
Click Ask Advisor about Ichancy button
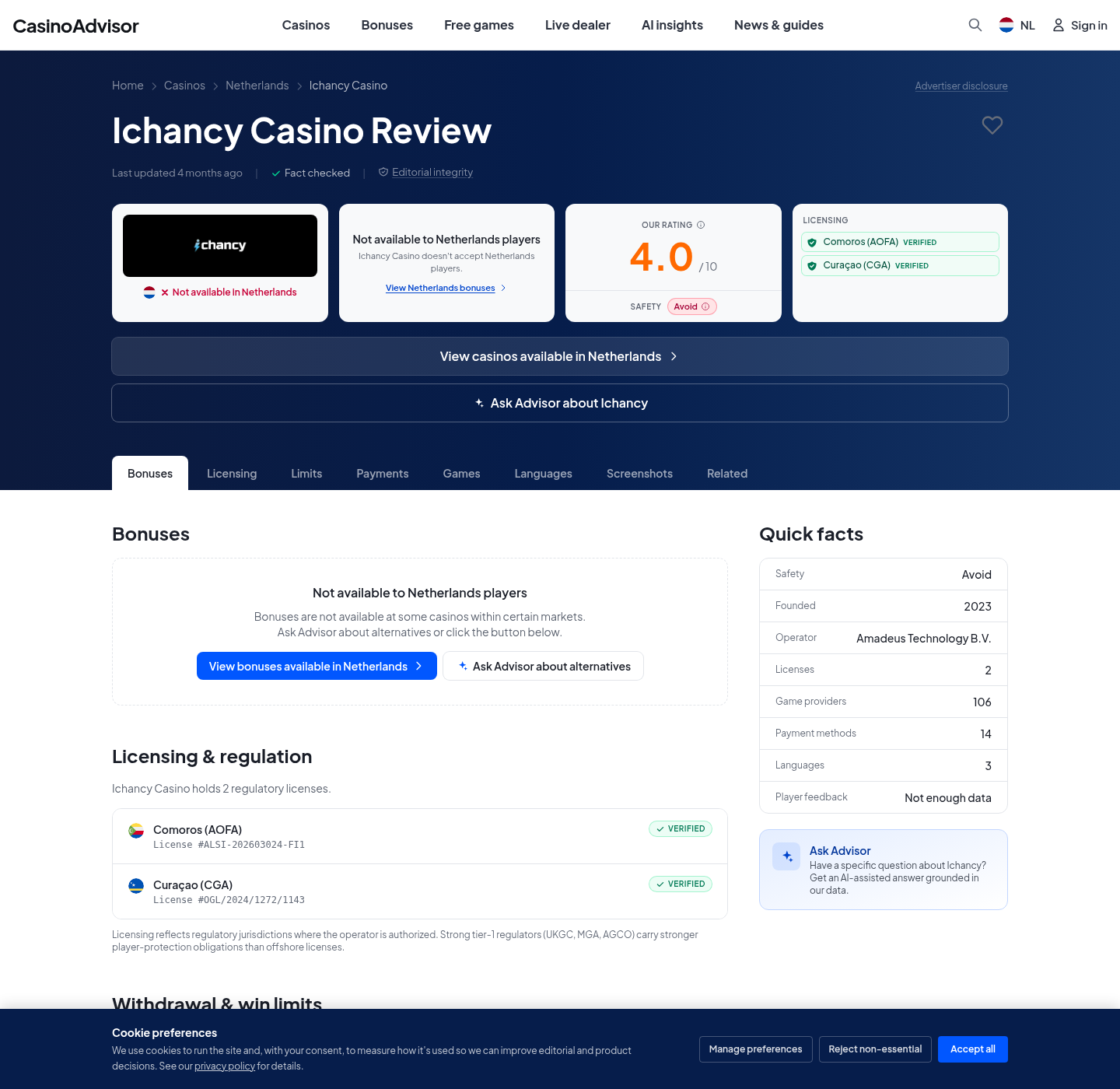click(x=560, y=403)
